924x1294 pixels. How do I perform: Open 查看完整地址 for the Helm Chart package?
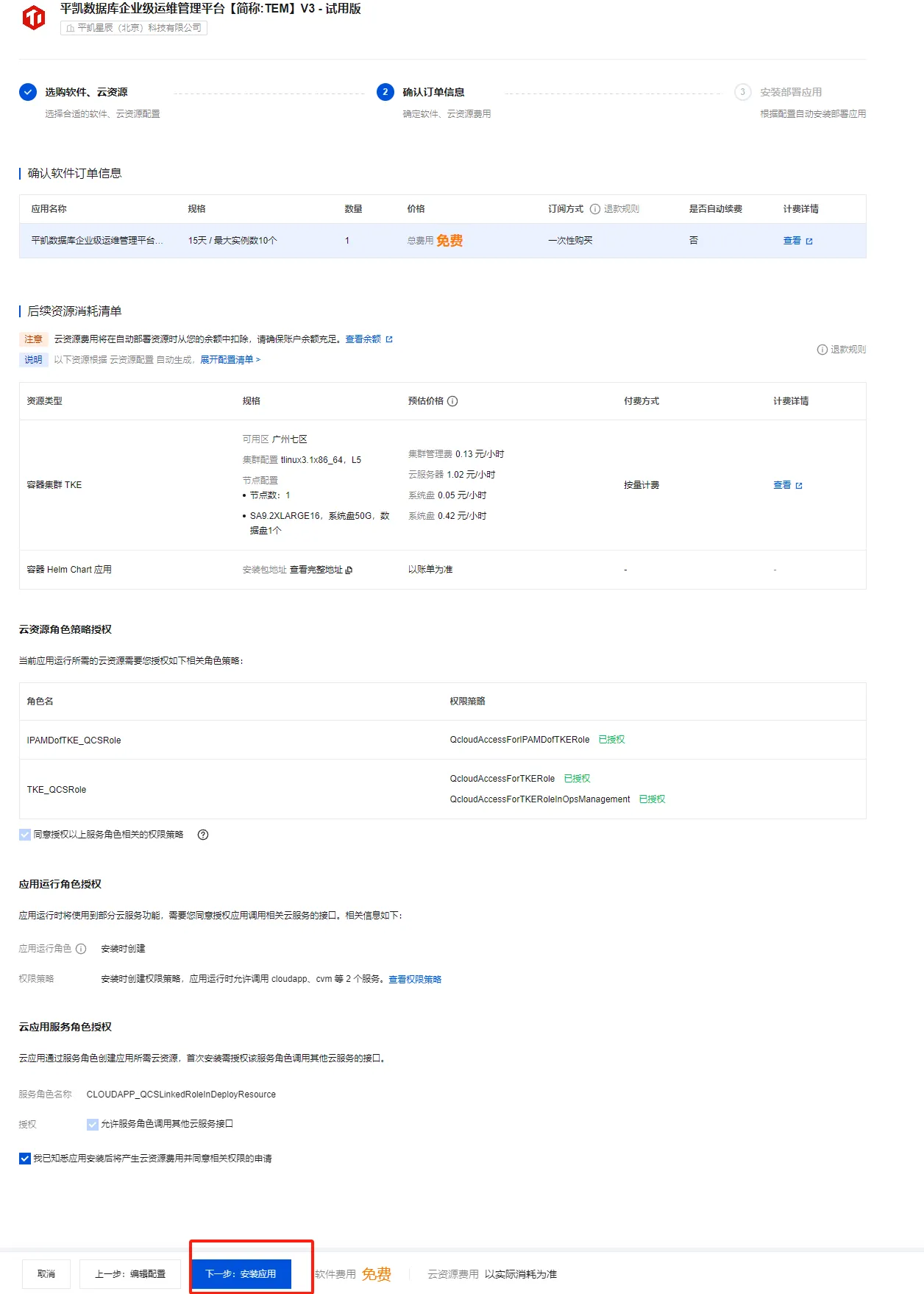(x=316, y=570)
